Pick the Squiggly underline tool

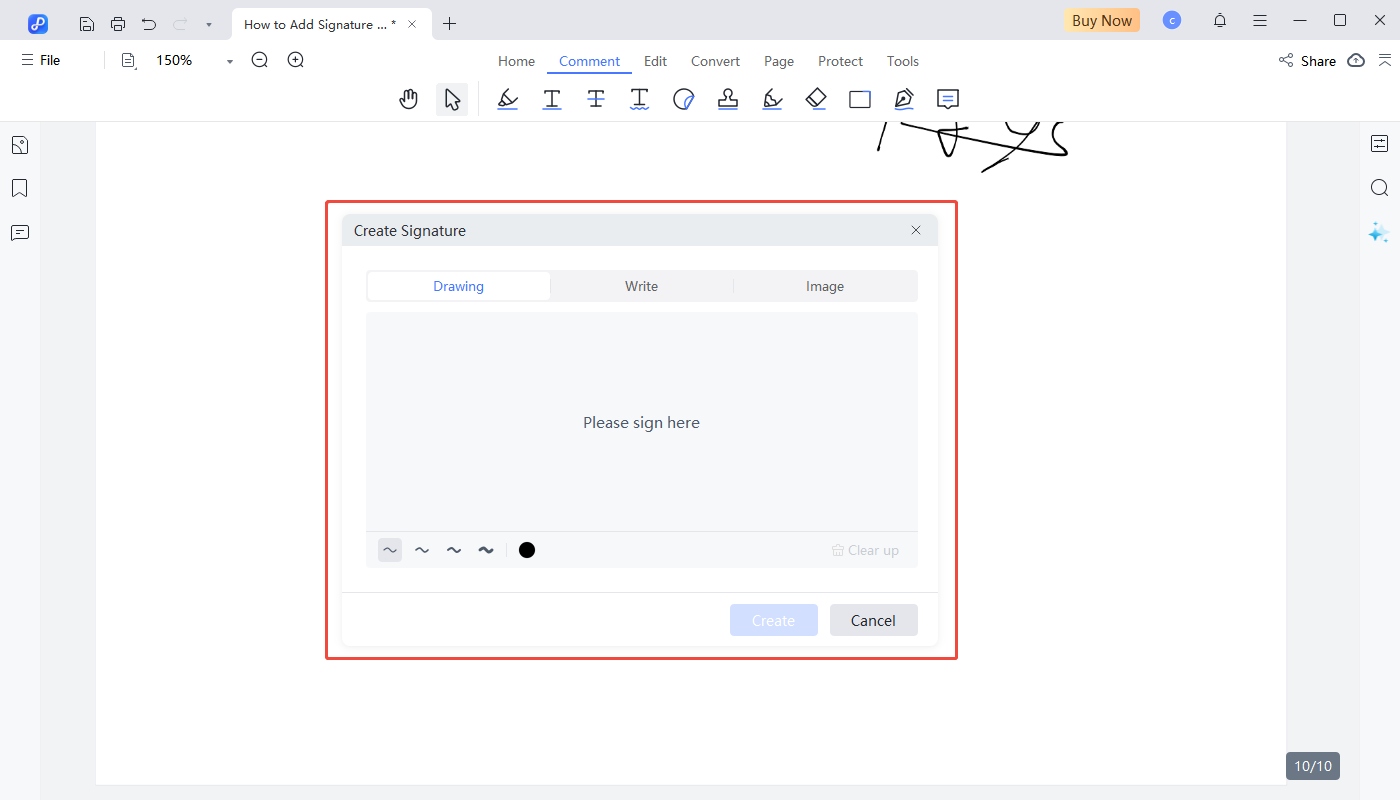(640, 99)
